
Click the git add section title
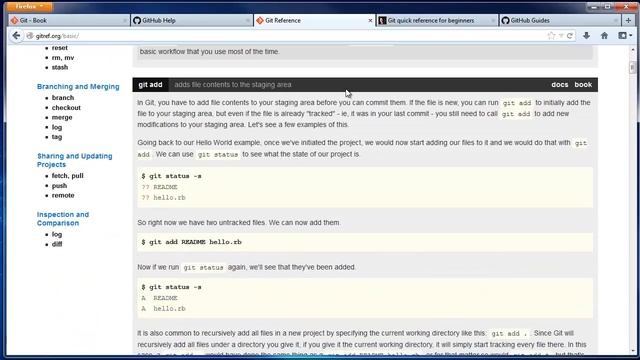150,84
